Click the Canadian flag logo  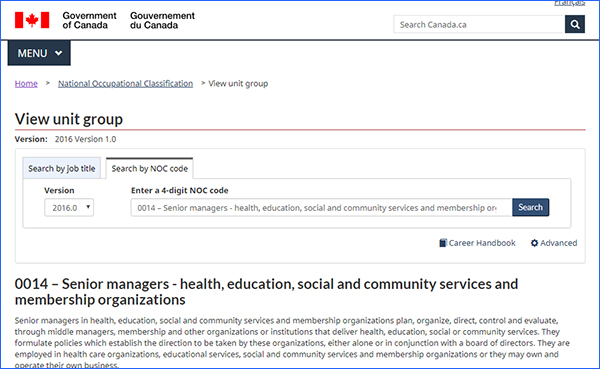pyautogui.click(x=32, y=20)
